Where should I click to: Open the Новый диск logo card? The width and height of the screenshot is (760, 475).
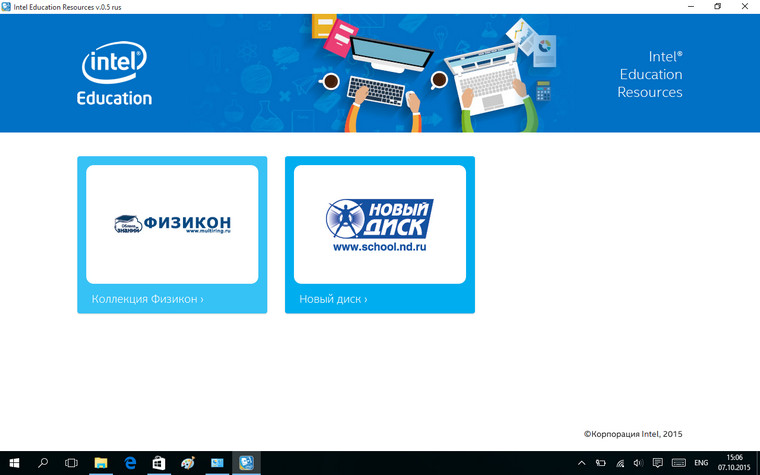point(380,224)
